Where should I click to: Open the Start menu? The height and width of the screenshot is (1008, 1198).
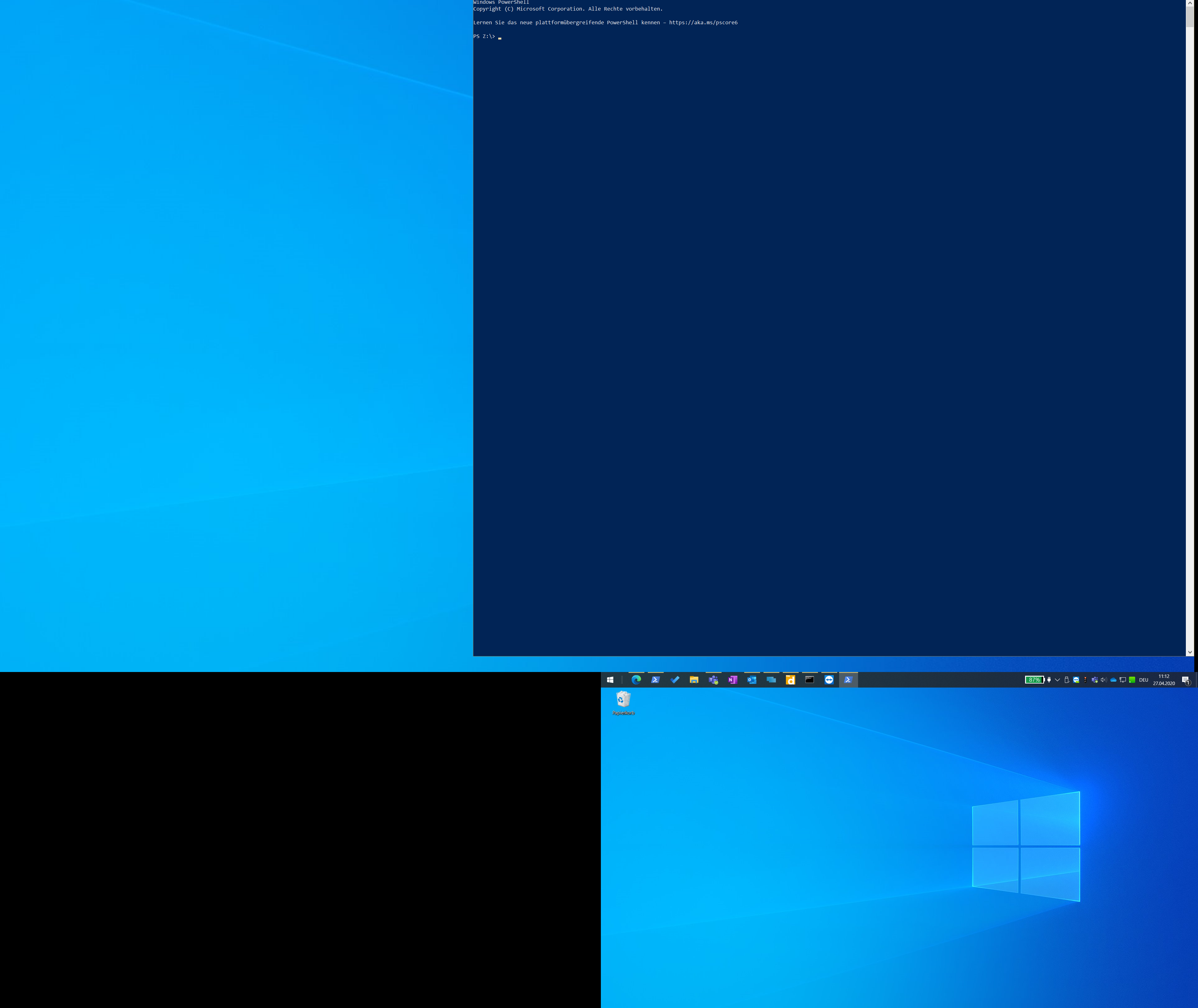tap(610, 680)
